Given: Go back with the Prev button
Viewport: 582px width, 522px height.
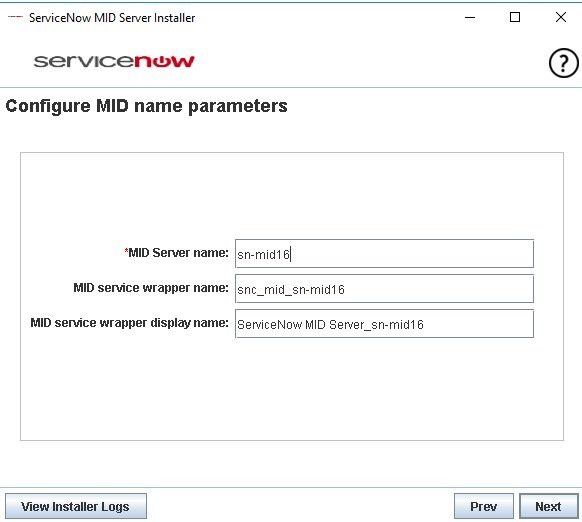Looking at the screenshot, I should tap(484, 506).
